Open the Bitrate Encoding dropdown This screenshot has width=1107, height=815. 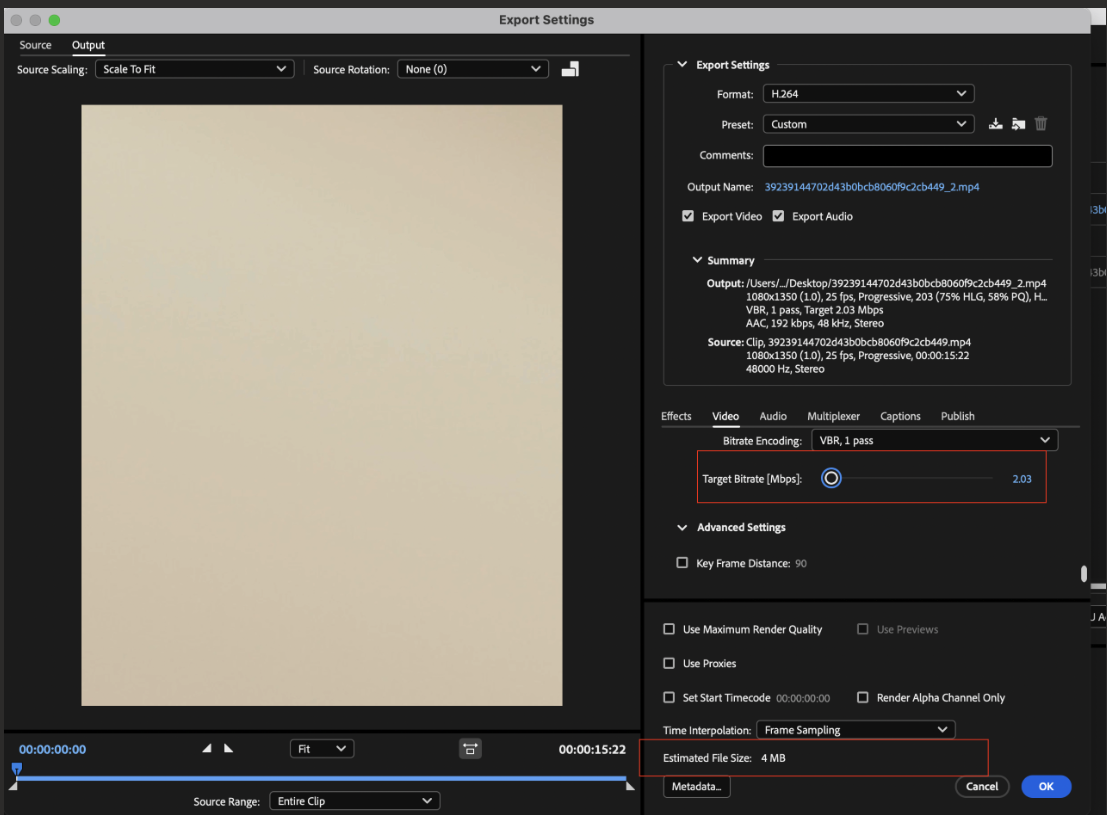[935, 440]
